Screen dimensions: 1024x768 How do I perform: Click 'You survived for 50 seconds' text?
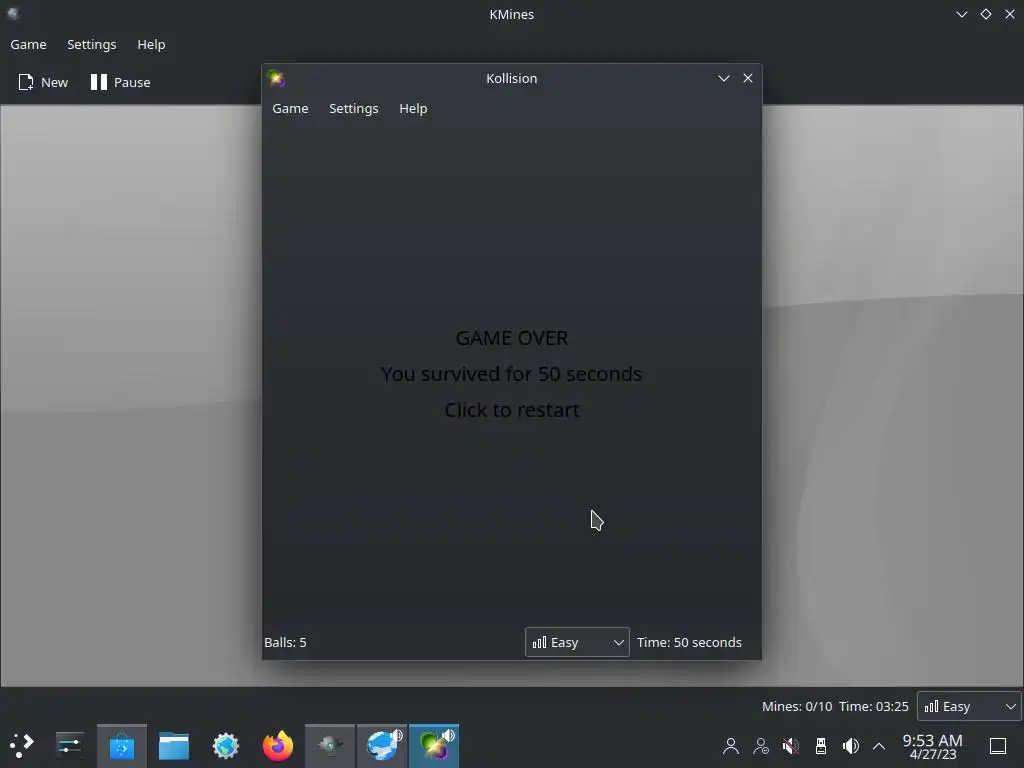[x=511, y=374]
